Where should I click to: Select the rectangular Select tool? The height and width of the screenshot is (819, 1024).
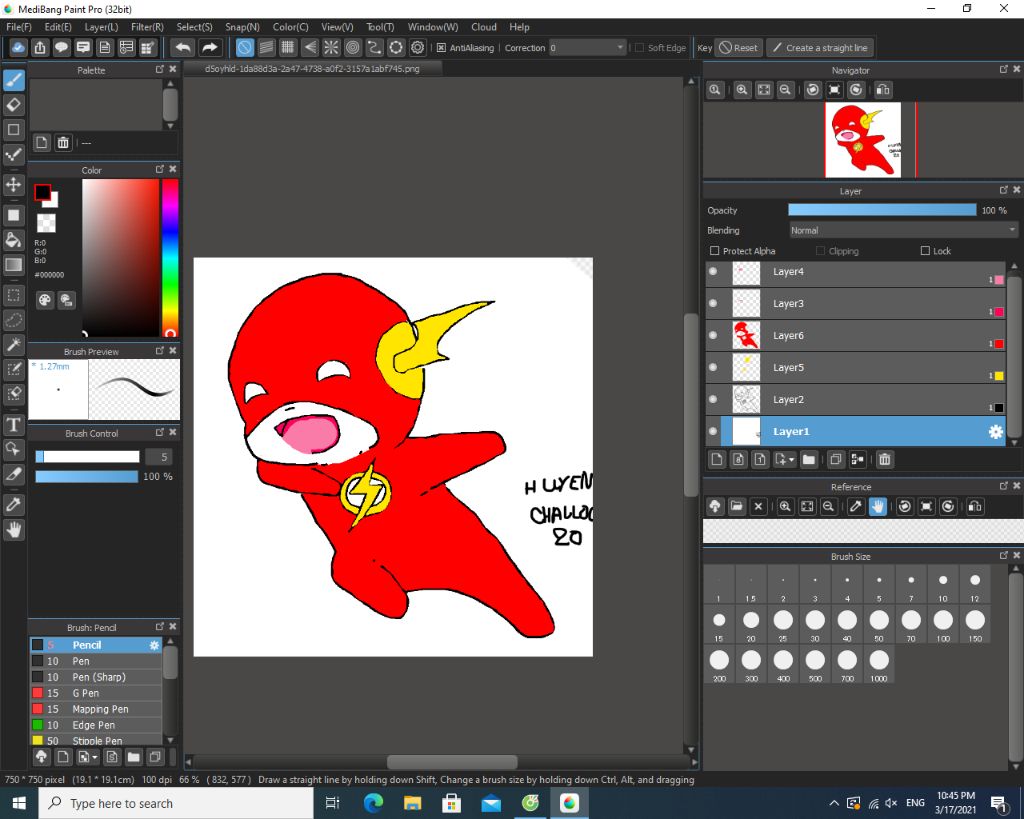14,295
